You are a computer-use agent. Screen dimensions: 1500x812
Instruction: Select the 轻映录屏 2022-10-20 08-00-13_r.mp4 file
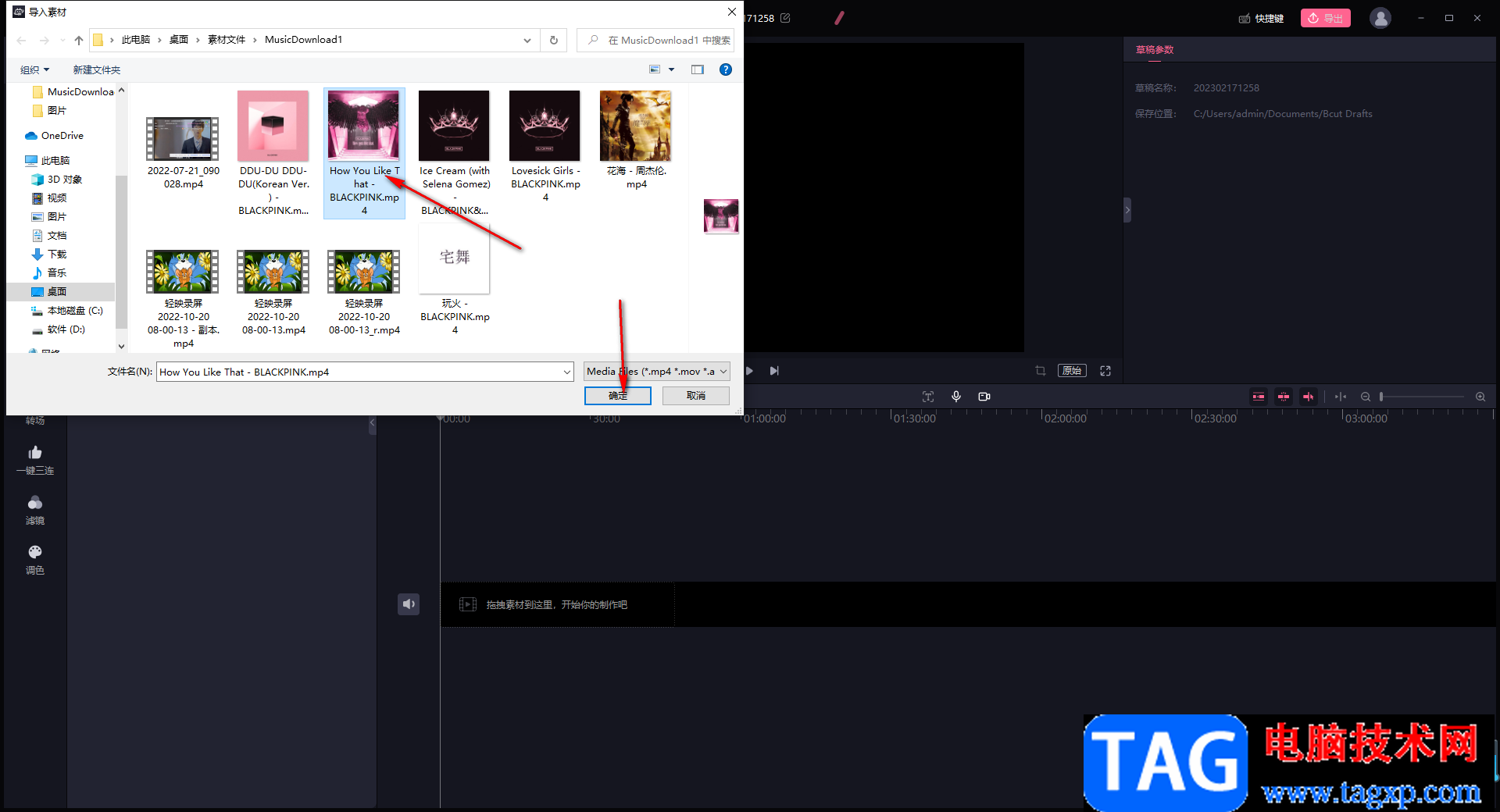tap(364, 293)
